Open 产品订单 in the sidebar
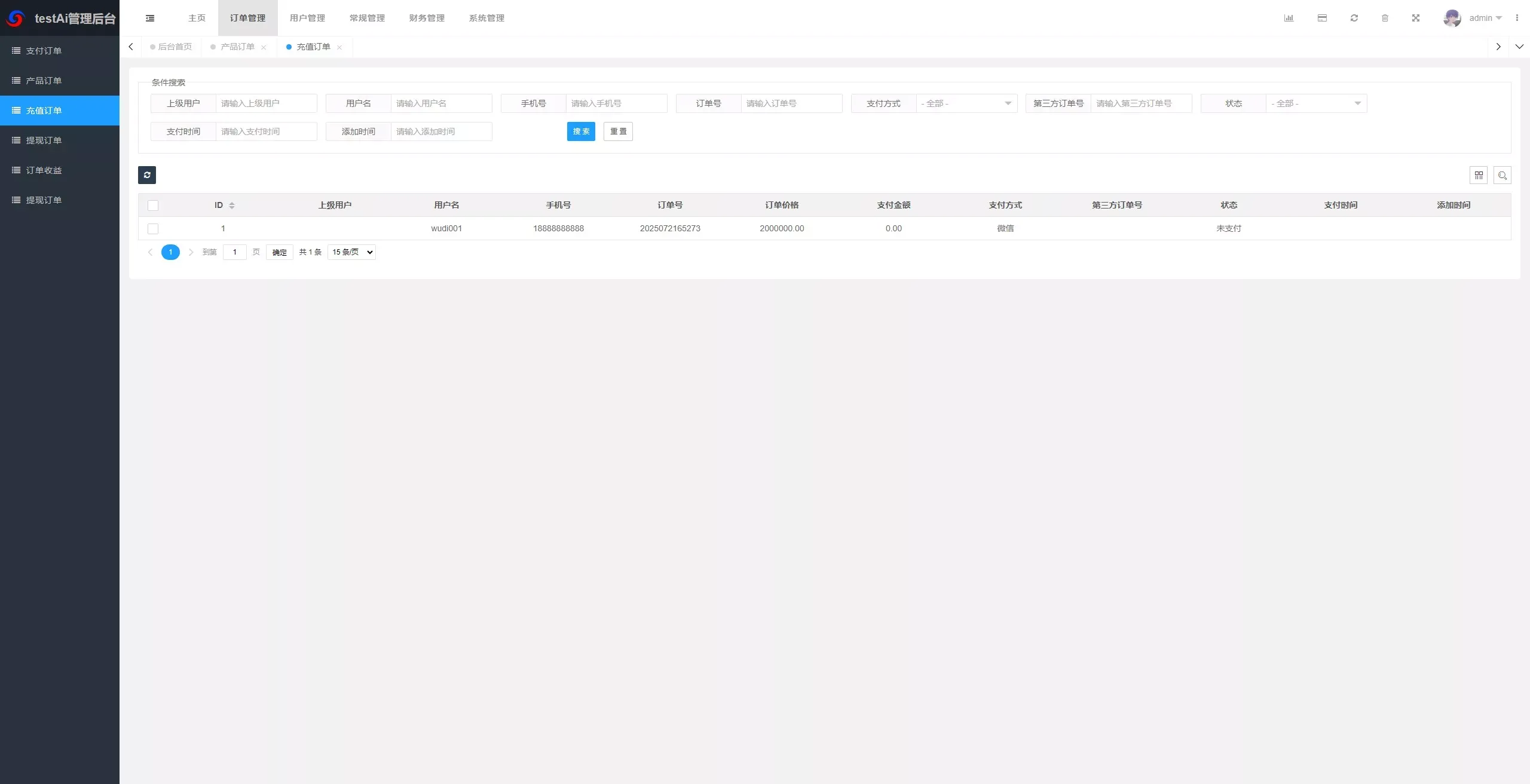1530x784 pixels. click(60, 81)
